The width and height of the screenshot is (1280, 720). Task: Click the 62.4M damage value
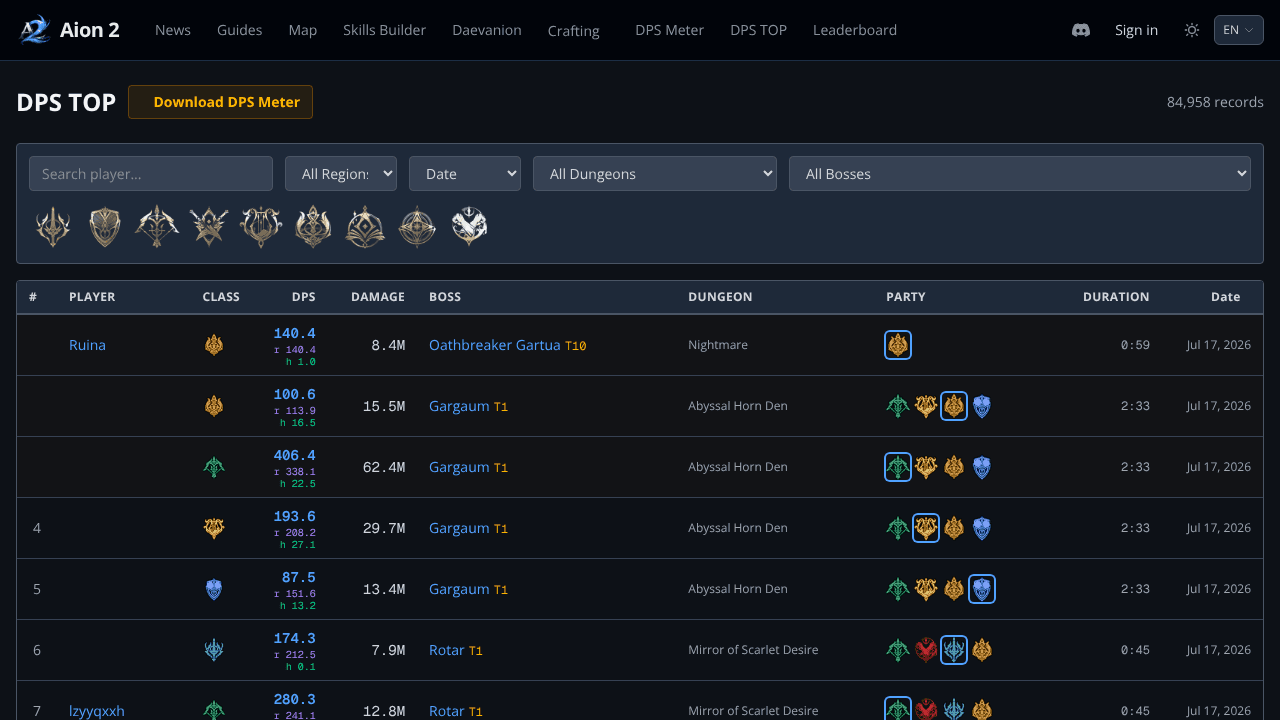384,467
